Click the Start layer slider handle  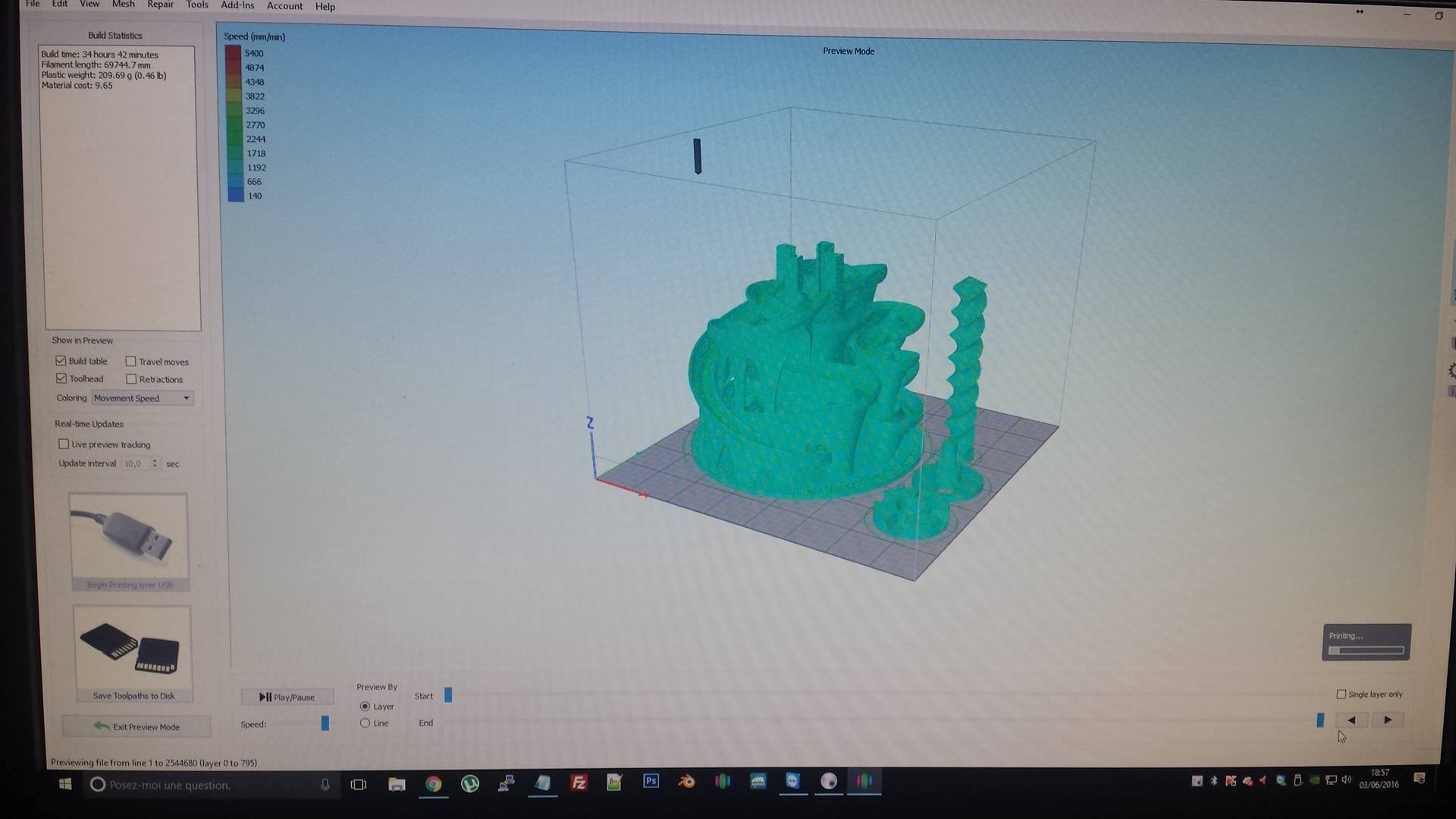click(448, 695)
